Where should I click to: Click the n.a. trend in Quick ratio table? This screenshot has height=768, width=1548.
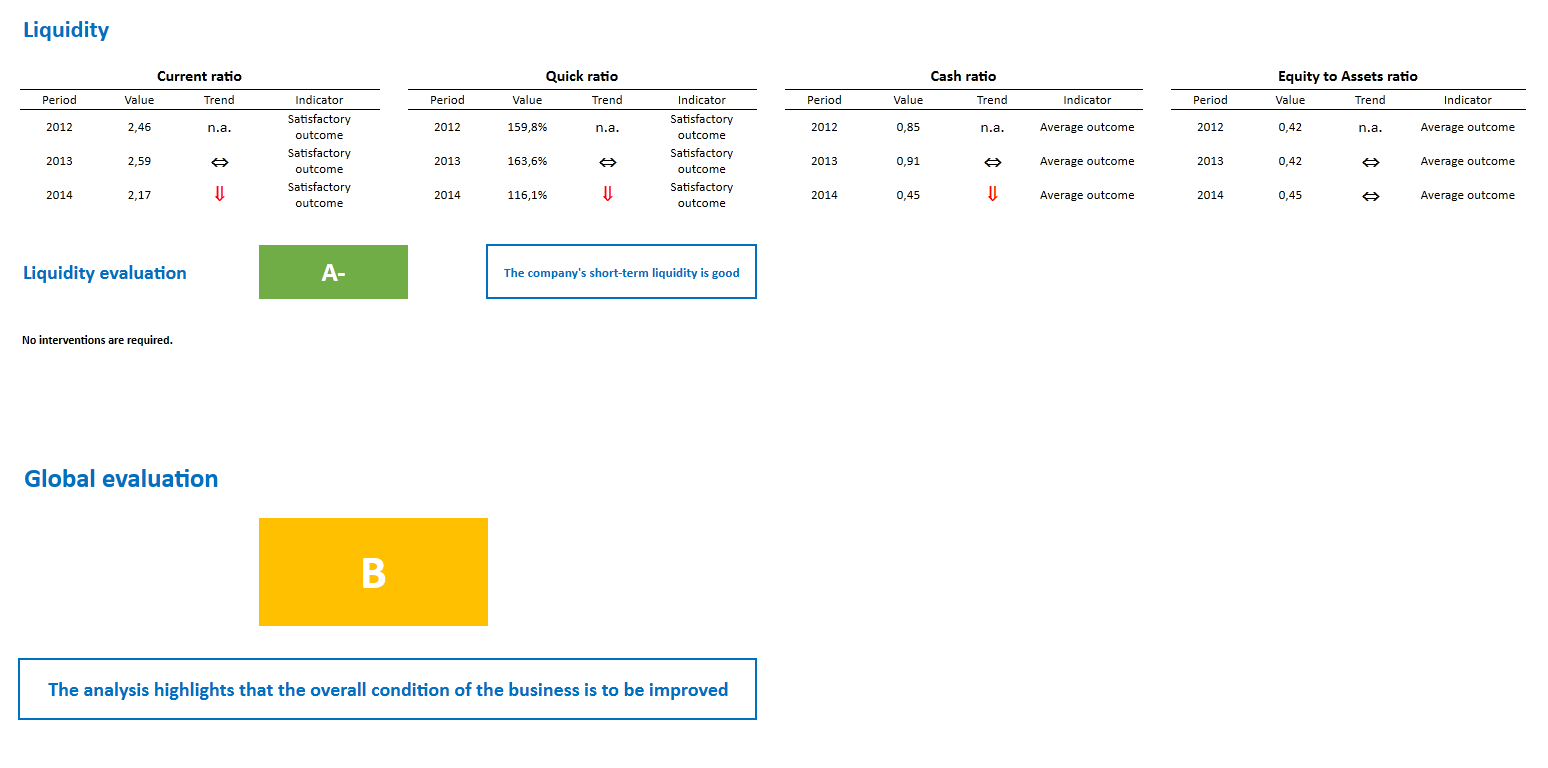(x=607, y=128)
